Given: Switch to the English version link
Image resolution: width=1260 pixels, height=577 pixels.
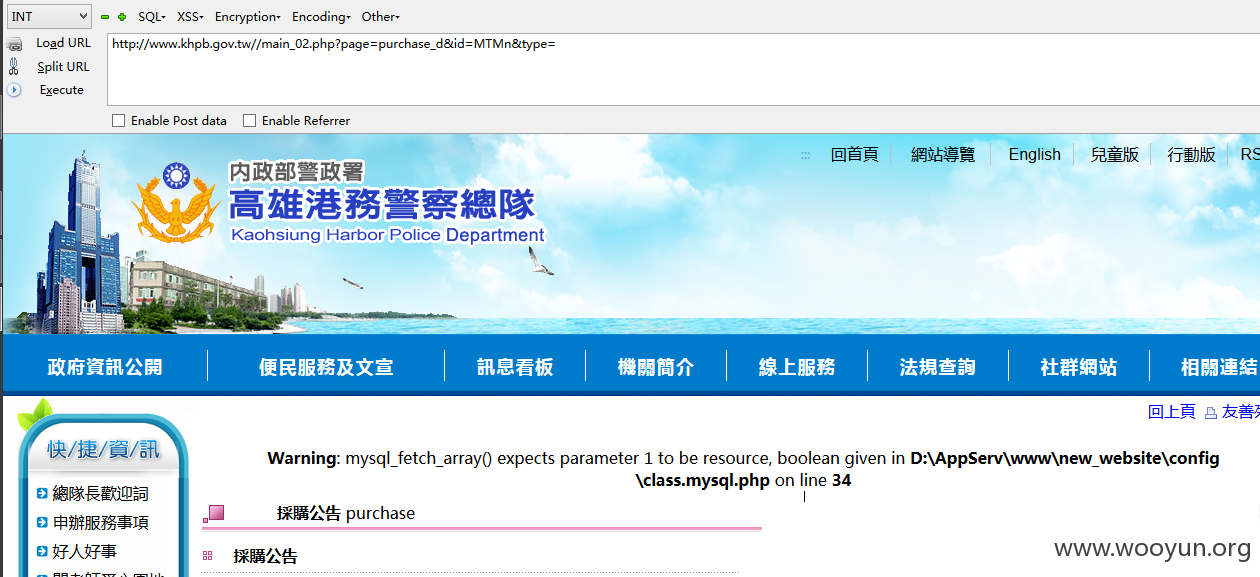Looking at the screenshot, I should click(x=1035, y=155).
